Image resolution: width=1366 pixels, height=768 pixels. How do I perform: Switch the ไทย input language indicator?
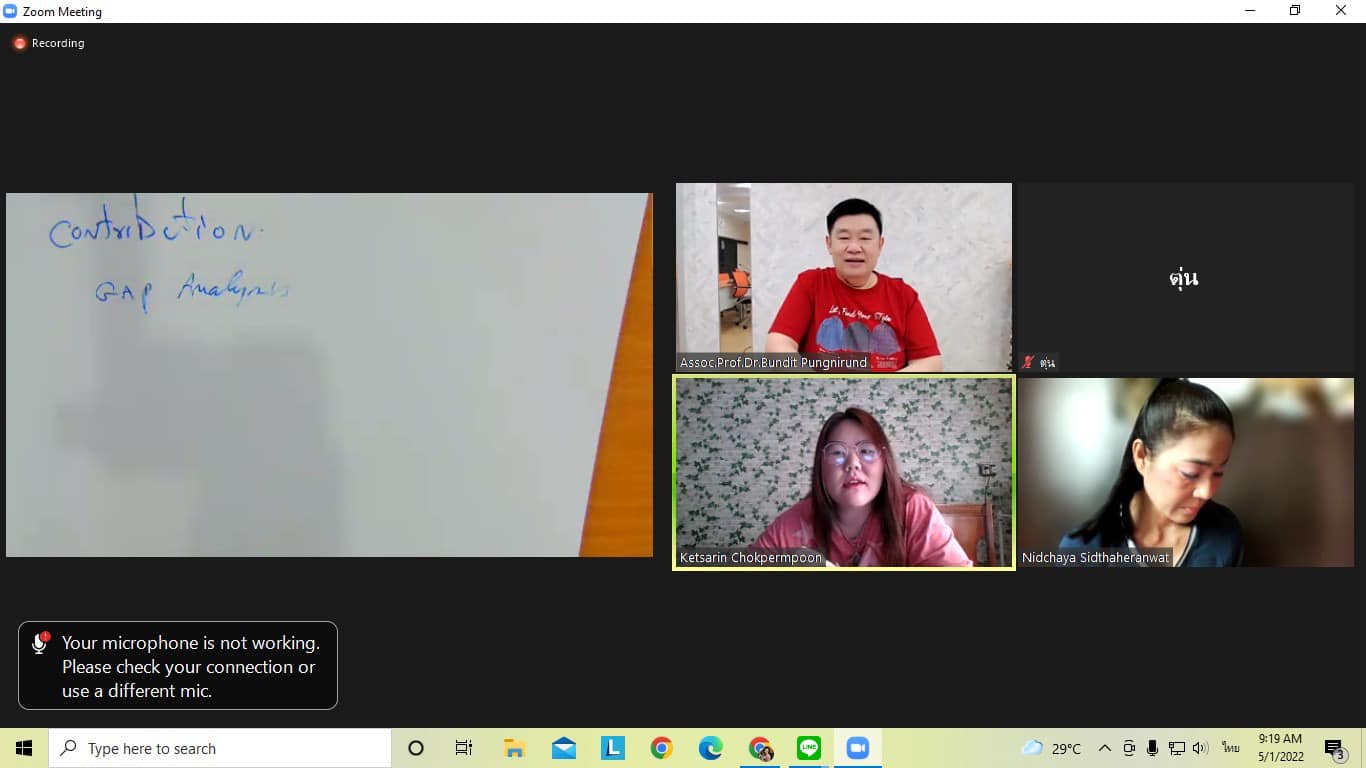1230,748
